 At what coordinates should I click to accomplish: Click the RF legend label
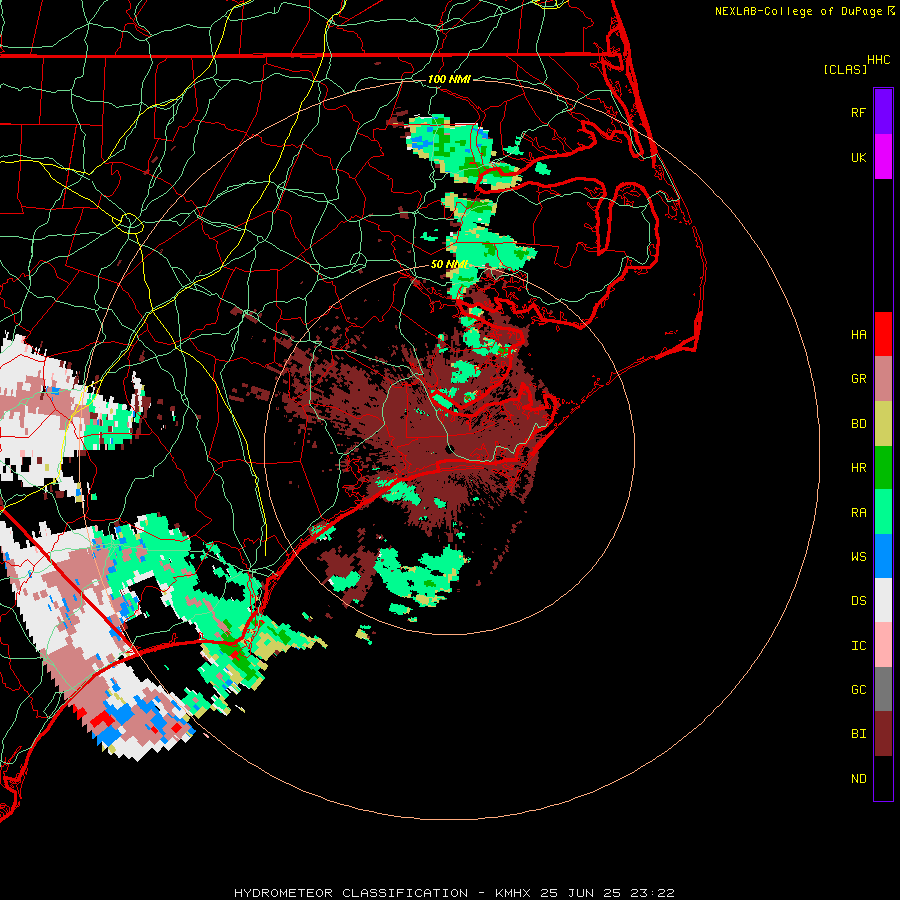[858, 112]
